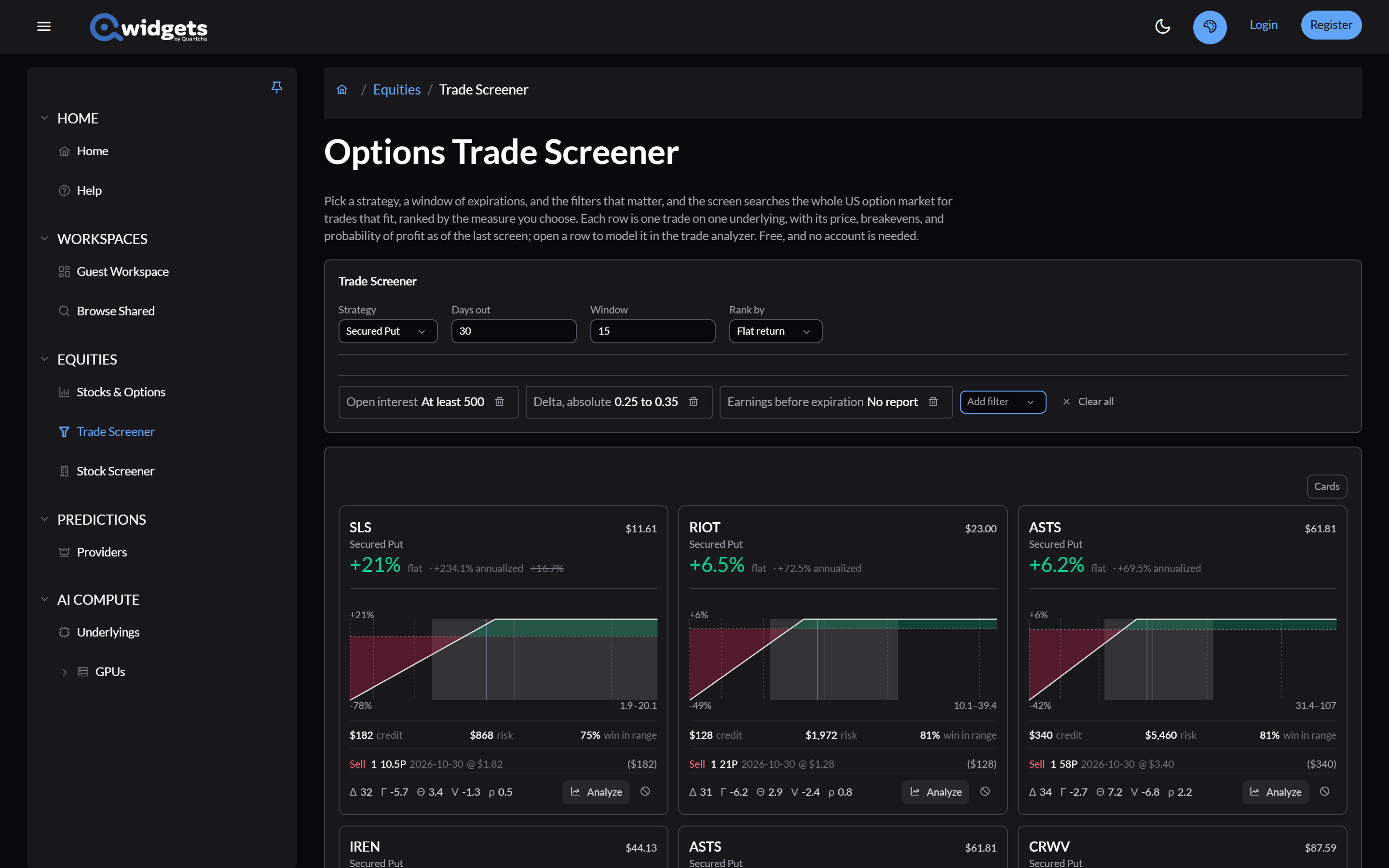
Task: Collapse the PREDICTIONS section
Action: (x=44, y=519)
